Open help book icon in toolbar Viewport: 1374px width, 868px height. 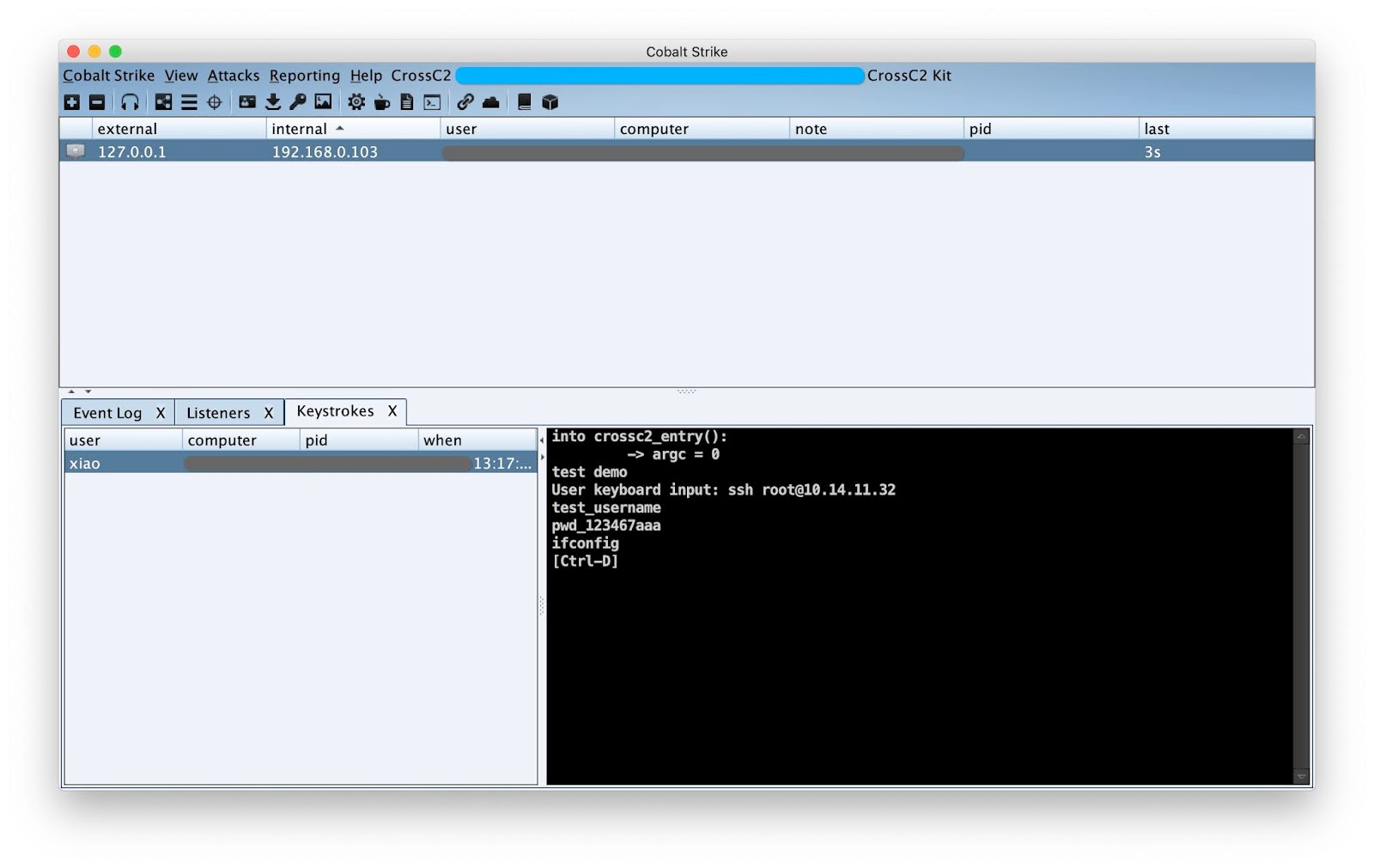tap(525, 102)
